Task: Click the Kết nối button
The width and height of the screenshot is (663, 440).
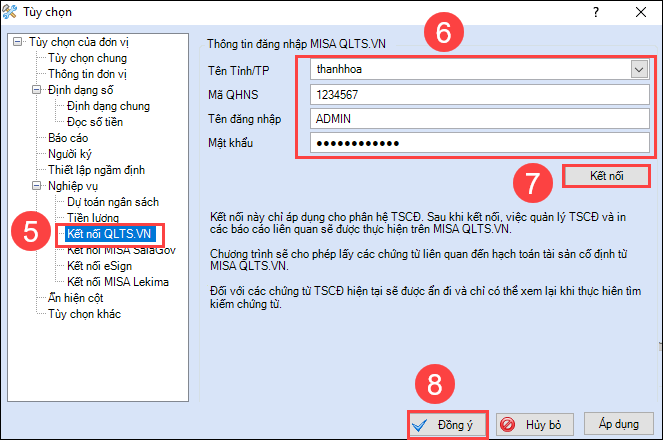Action: click(606, 176)
